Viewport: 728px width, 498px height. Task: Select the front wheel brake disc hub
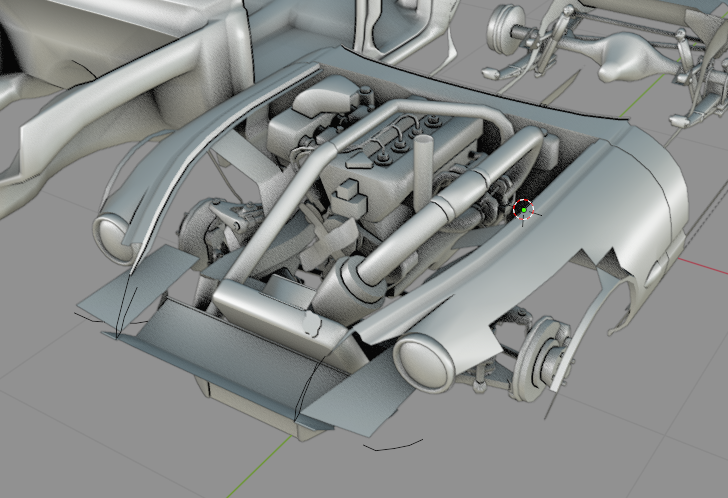tap(541, 358)
